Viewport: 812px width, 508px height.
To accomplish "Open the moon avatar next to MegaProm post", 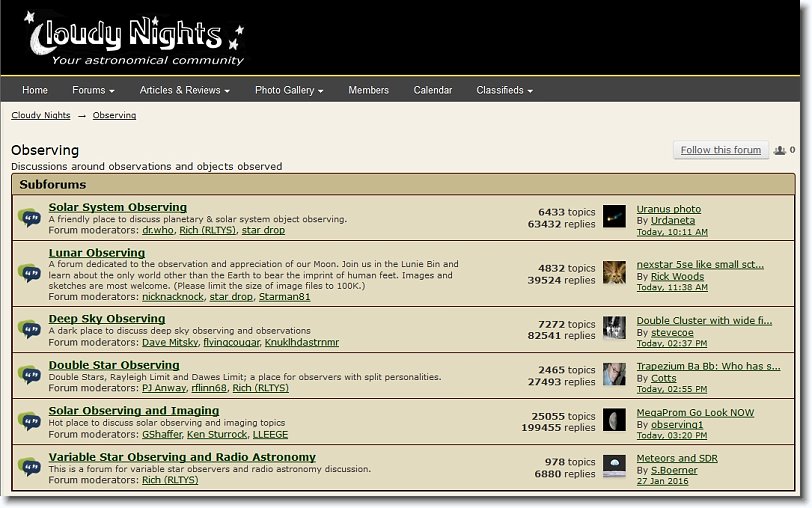I will click(x=614, y=420).
